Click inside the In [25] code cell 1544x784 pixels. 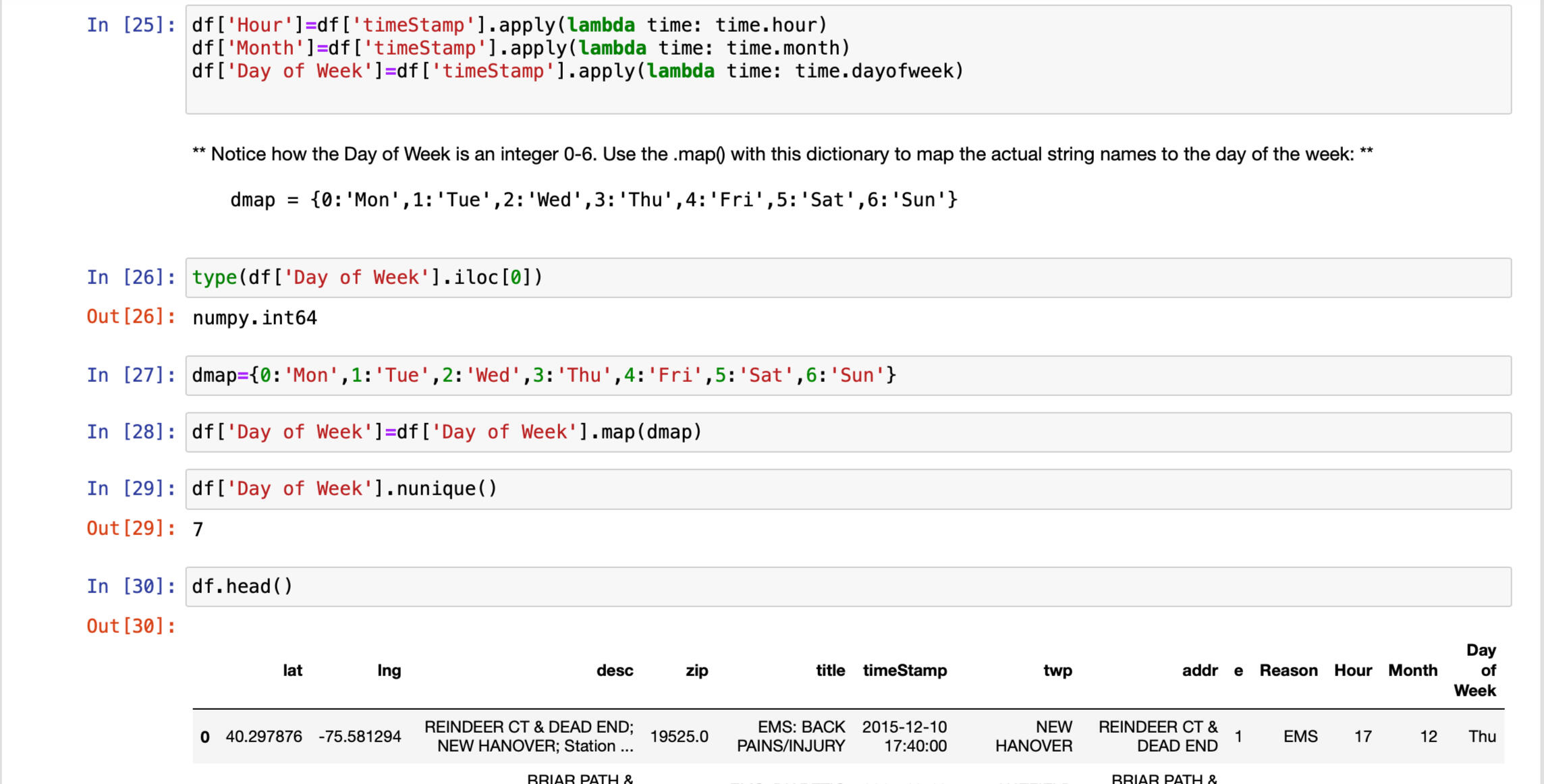(848, 59)
